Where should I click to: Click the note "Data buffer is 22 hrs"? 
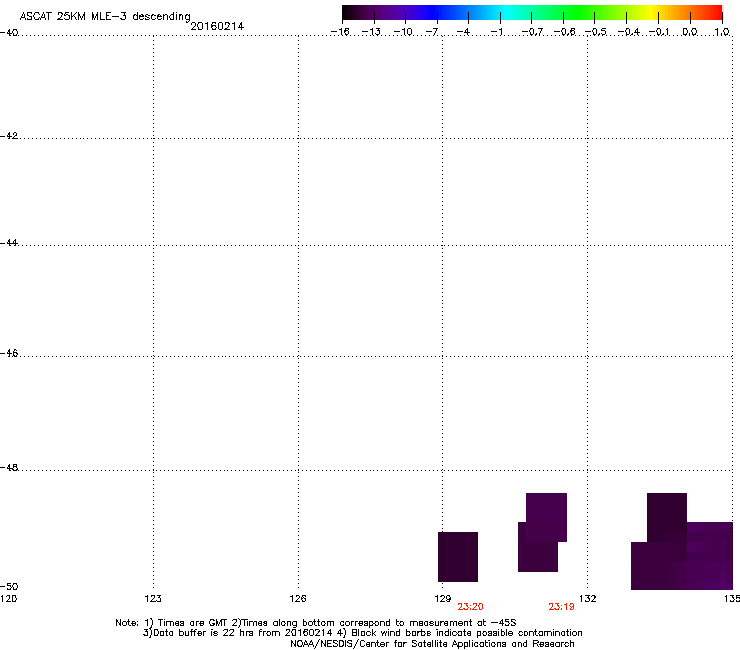[362, 633]
